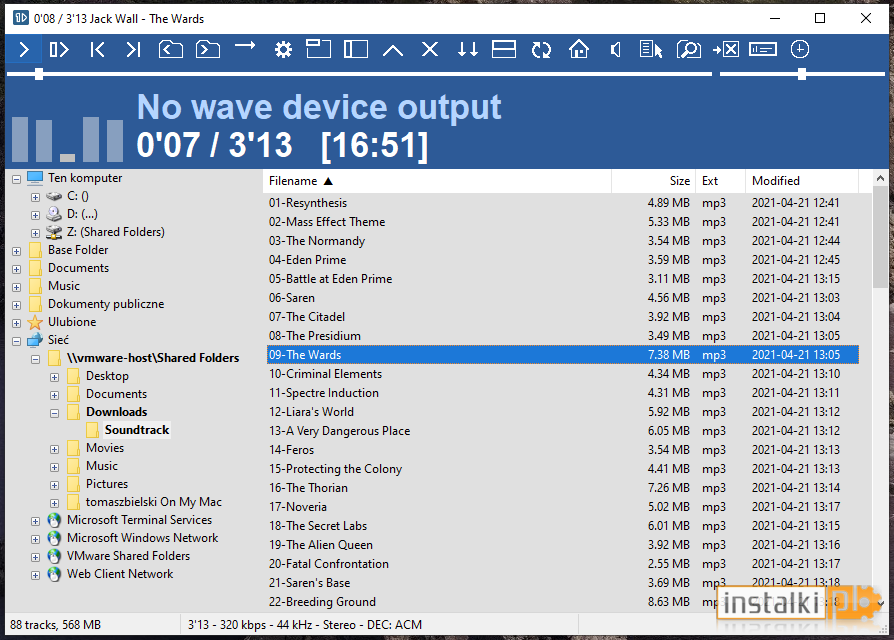894x640 pixels.
Task: Click the text display bar icon
Action: tap(762, 50)
